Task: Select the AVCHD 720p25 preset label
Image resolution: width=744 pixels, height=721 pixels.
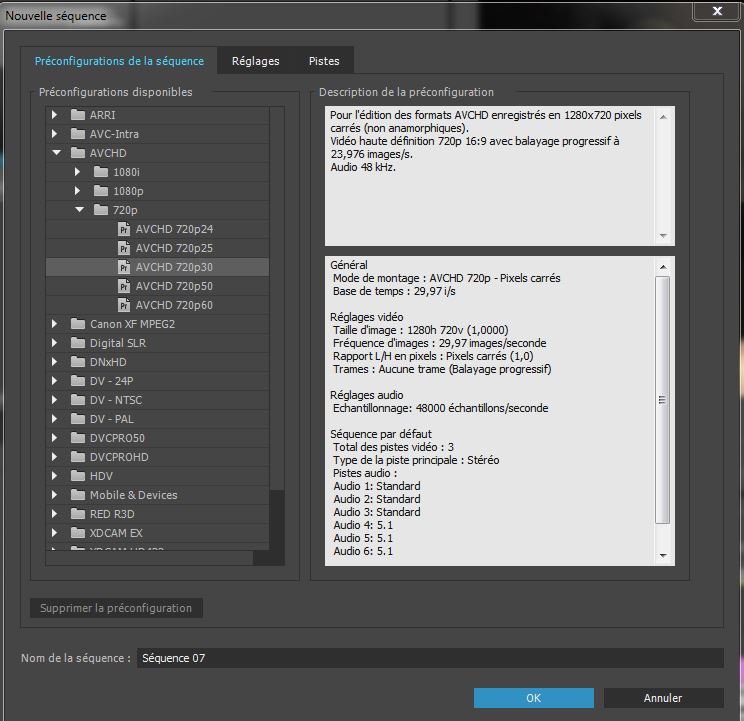Action: 174,248
